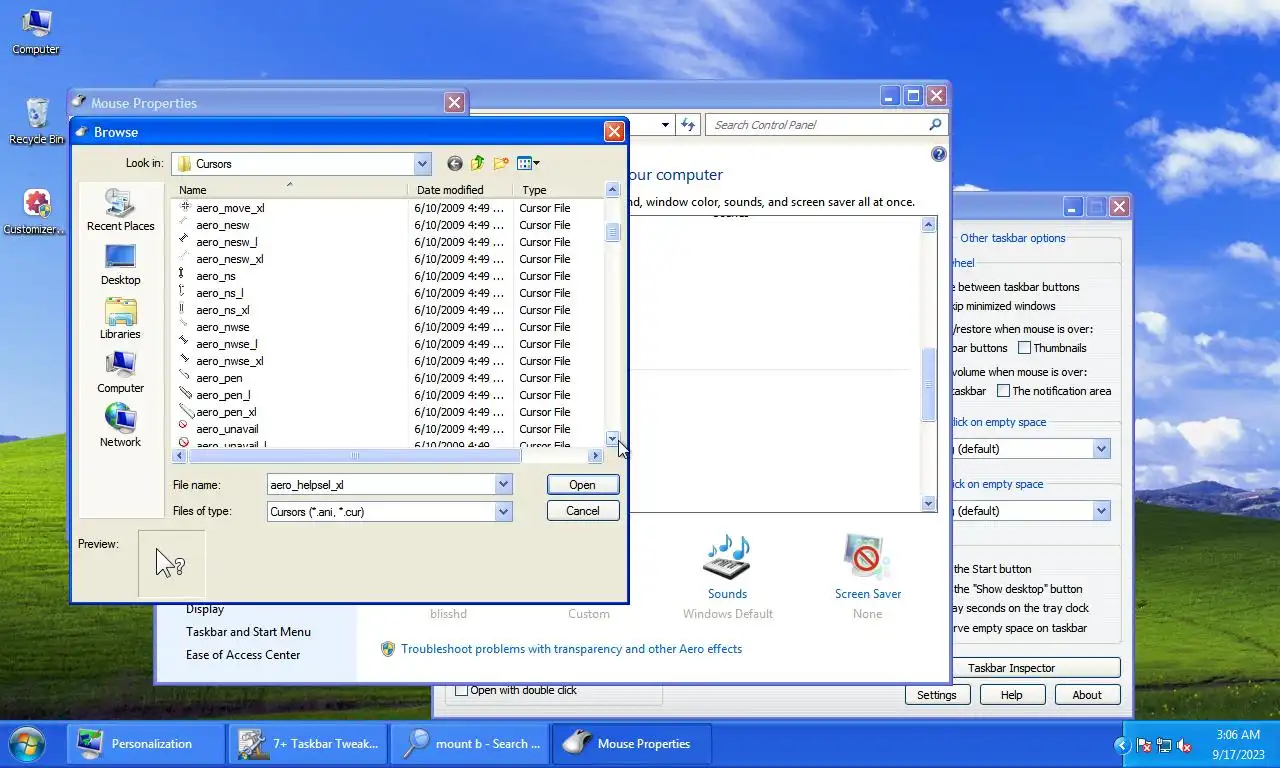1280x768 pixels.
Task: Toggle Open with double click checkbox
Action: point(461,690)
